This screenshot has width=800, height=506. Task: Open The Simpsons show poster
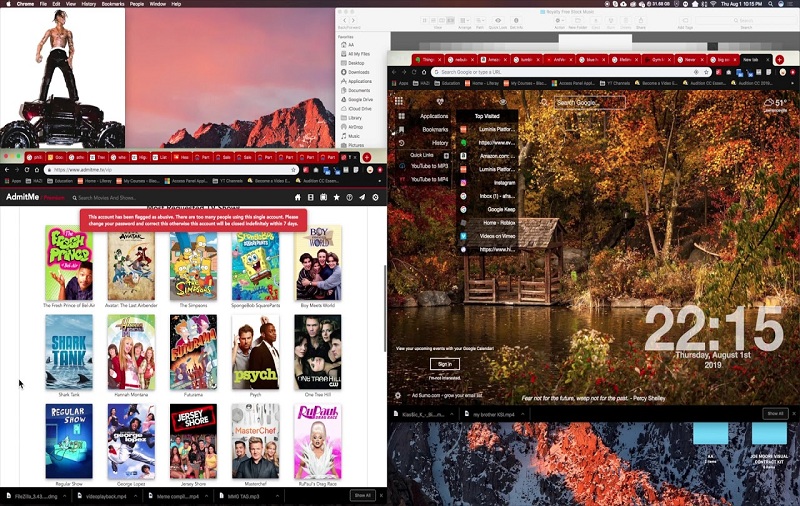coord(193,263)
